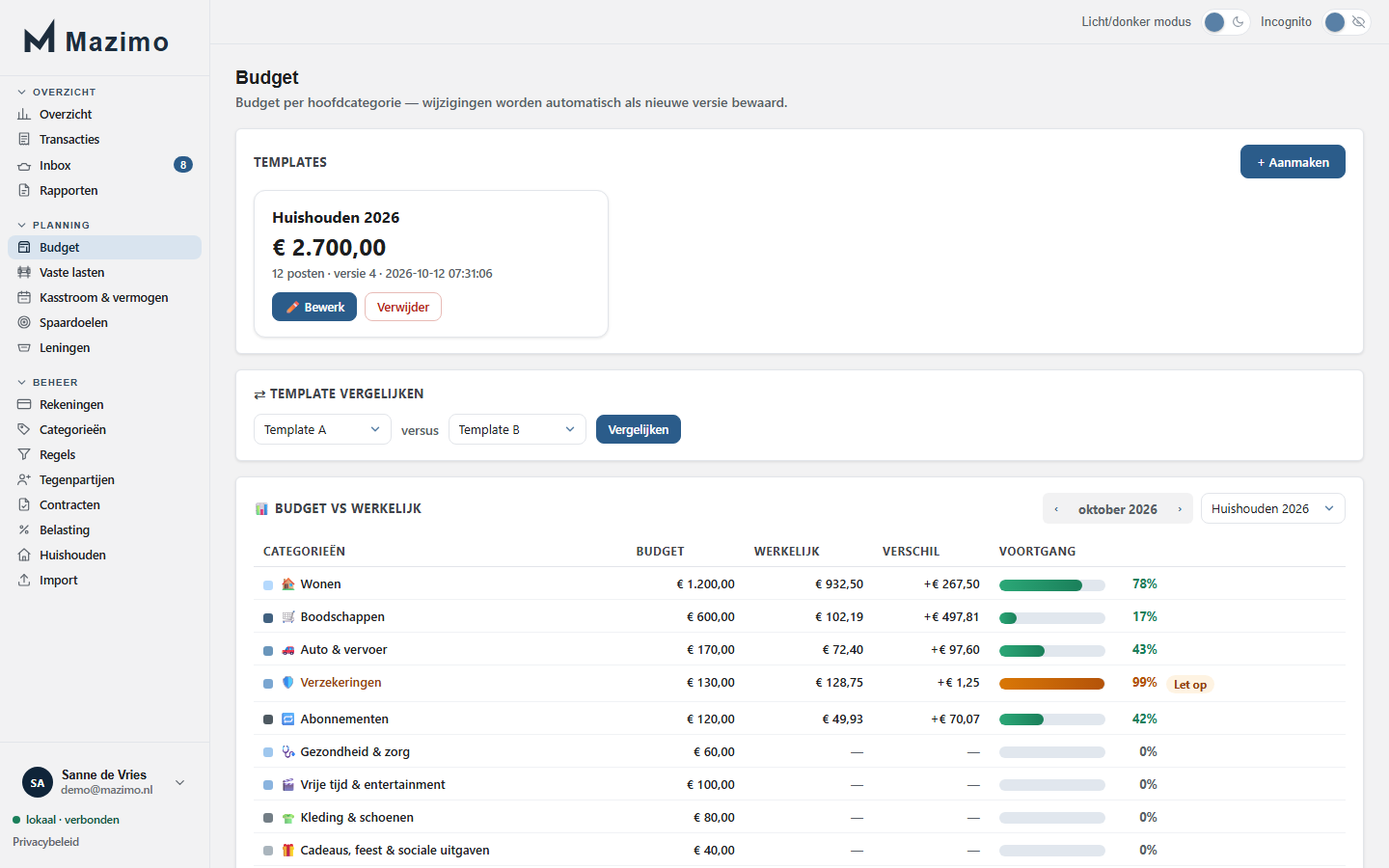The width and height of the screenshot is (1389, 868).
Task: Click the Transacties list icon
Action: [24, 139]
